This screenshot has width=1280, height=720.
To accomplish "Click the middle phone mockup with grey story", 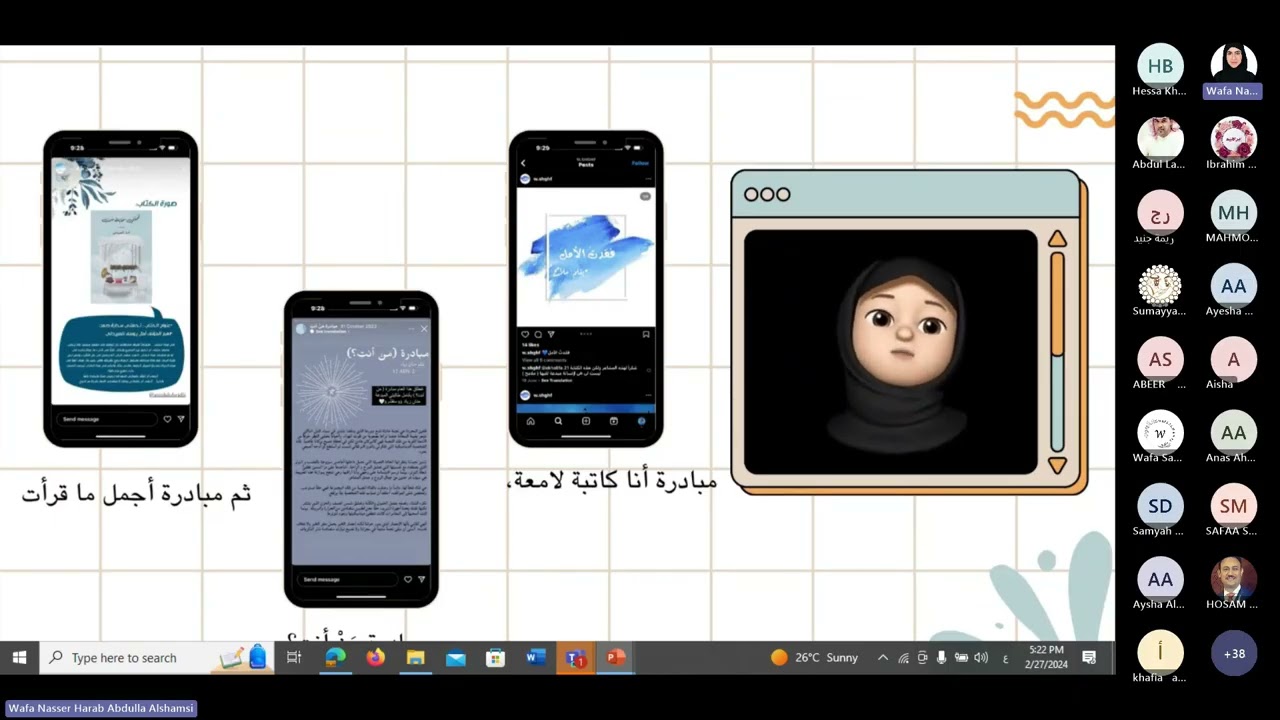I will 361,449.
